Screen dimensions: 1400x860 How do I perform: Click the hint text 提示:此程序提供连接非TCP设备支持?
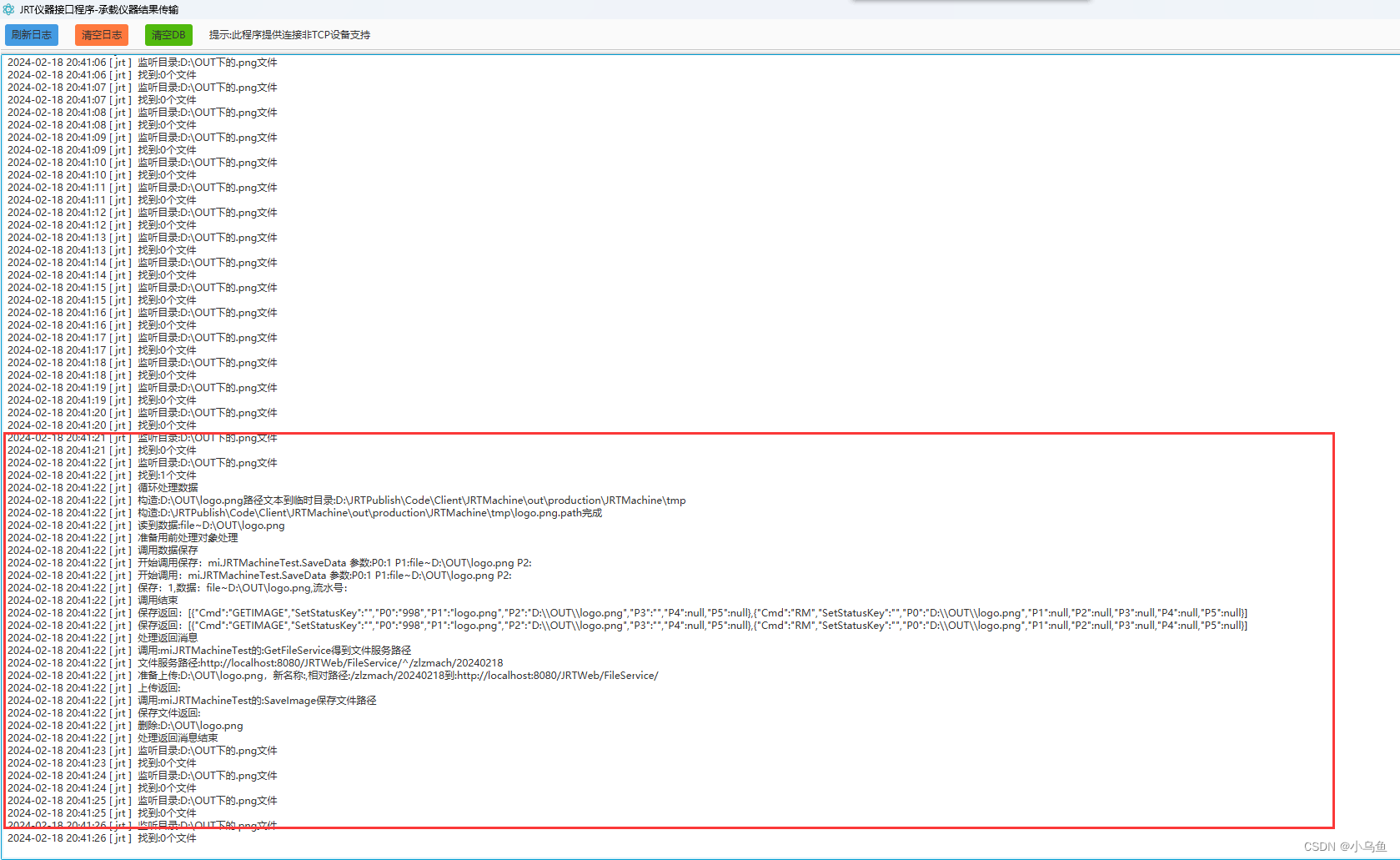[289, 35]
